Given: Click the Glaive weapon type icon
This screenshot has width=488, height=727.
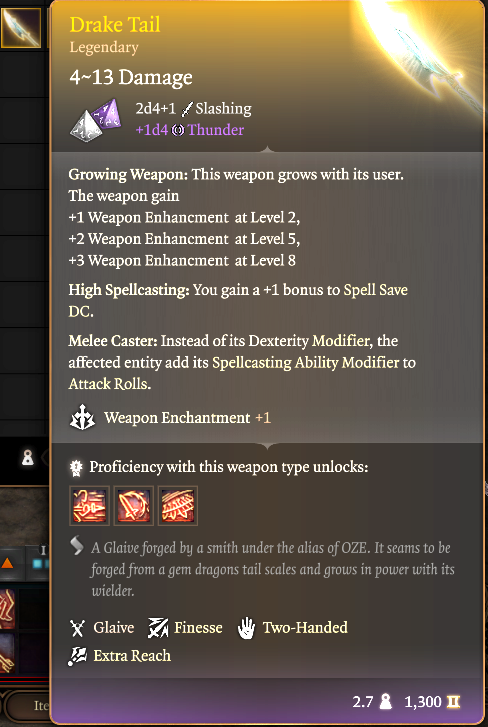Looking at the screenshot, I should 77,628.
